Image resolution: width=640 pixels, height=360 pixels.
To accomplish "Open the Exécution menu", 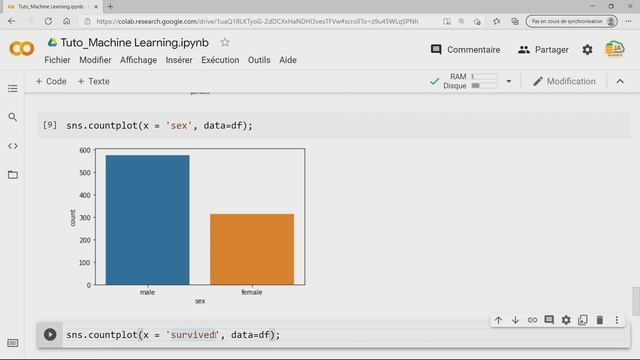I will pyautogui.click(x=220, y=60).
